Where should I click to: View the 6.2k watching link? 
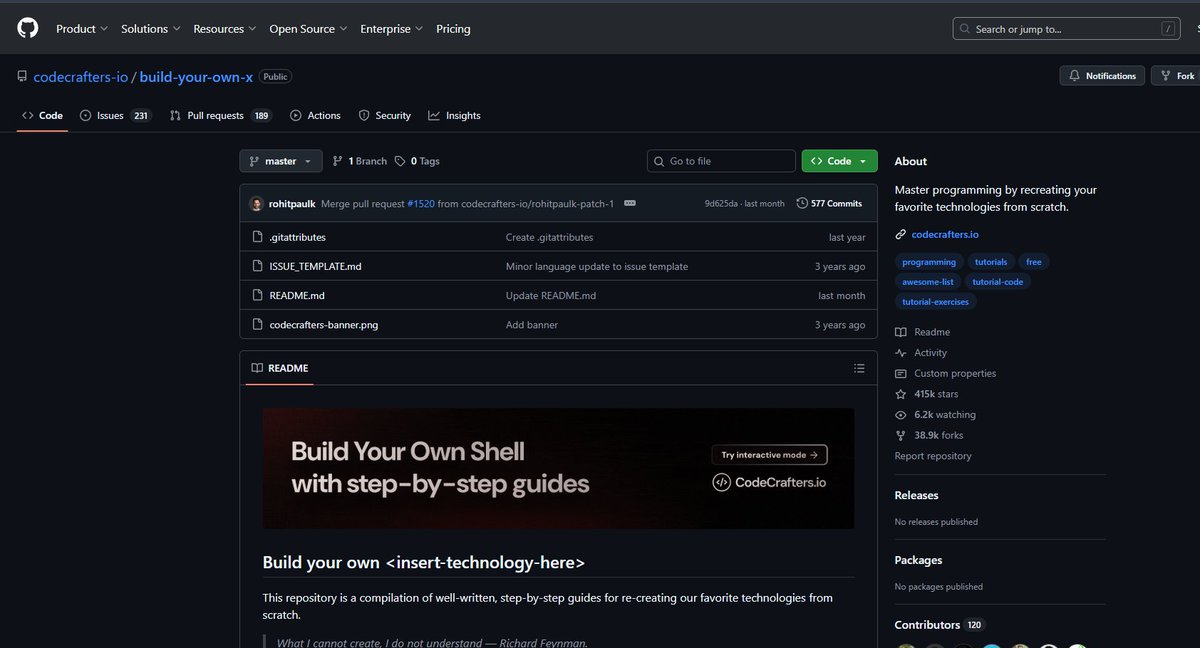(936, 415)
